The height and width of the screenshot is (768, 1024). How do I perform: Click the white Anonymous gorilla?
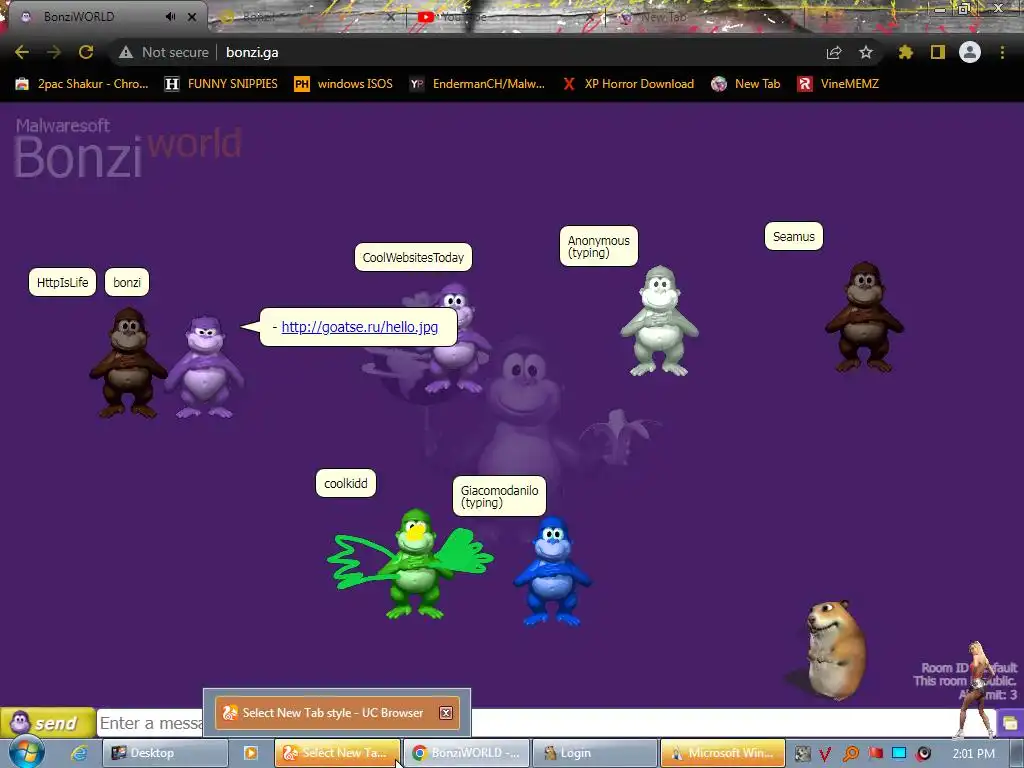[x=660, y=321]
